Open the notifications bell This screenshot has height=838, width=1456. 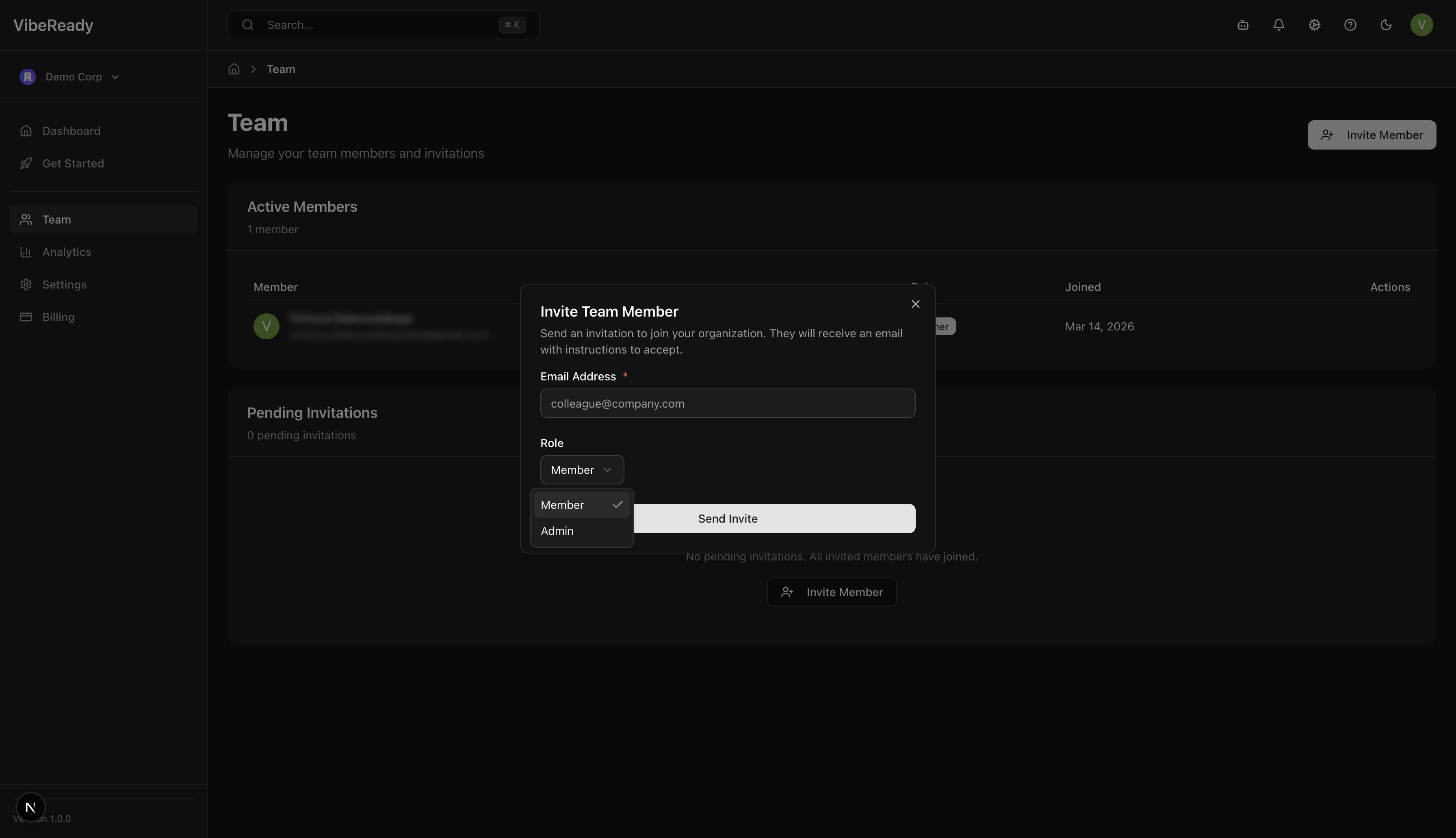click(x=1278, y=25)
